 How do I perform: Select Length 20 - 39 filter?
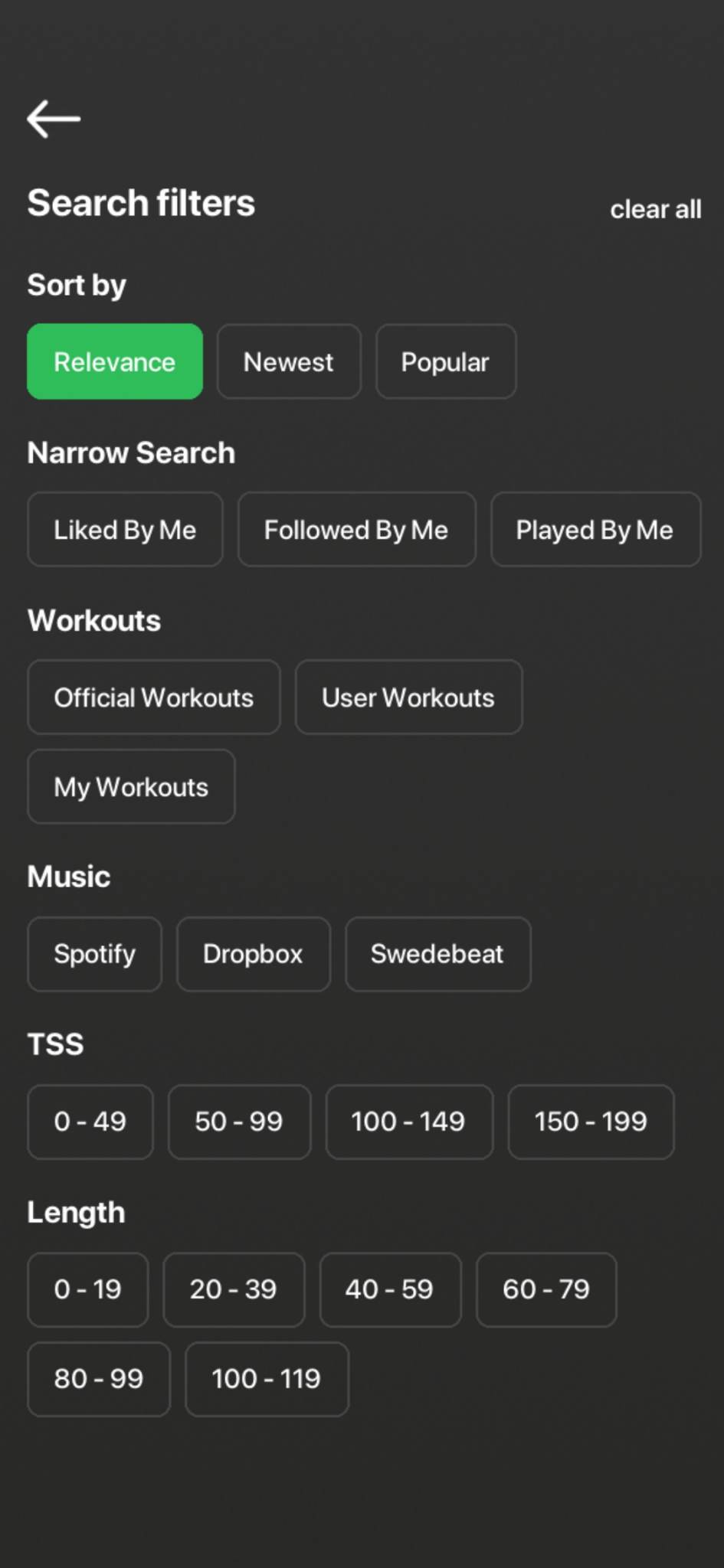coord(234,1289)
